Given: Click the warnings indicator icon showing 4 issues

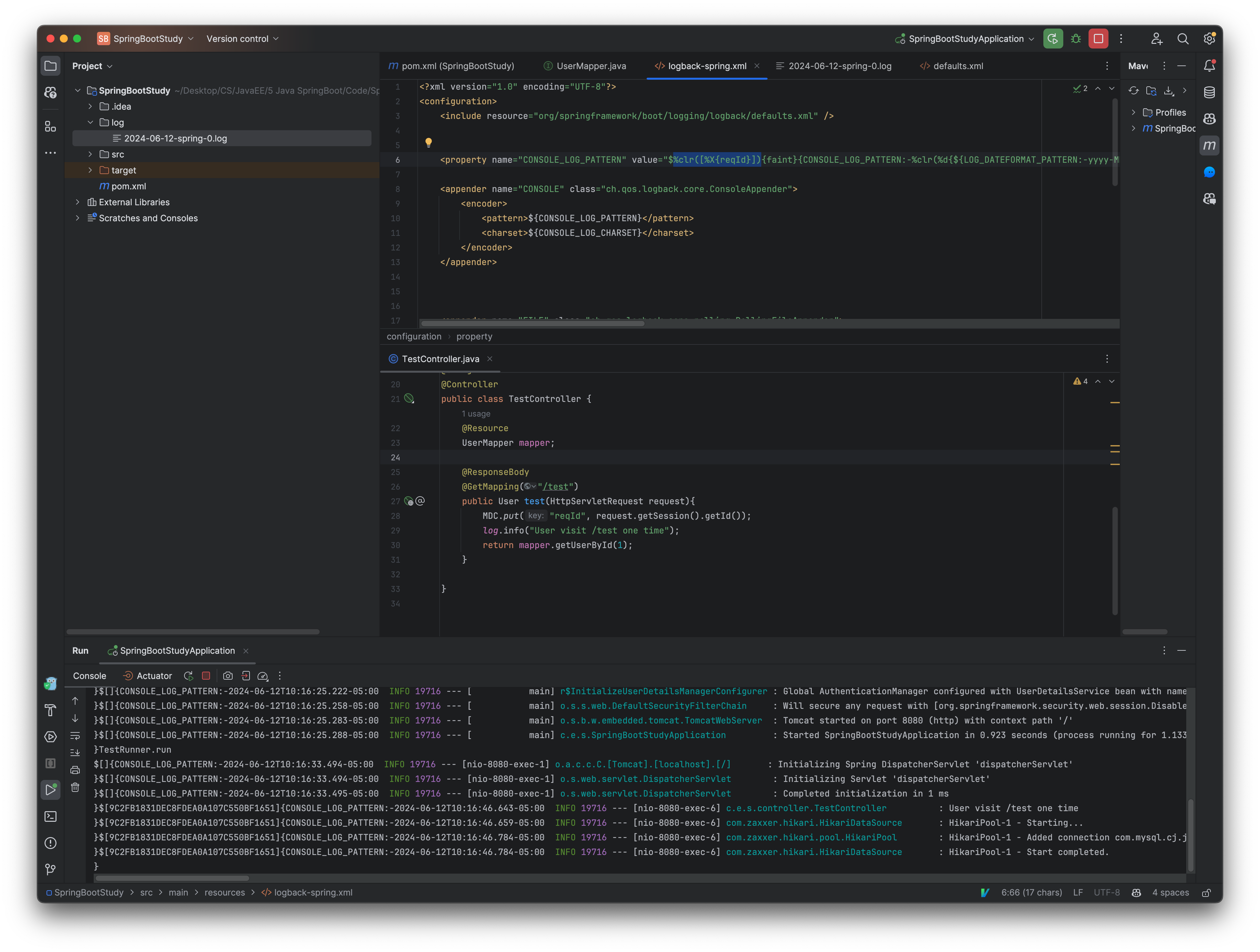Looking at the screenshot, I should 1079,381.
